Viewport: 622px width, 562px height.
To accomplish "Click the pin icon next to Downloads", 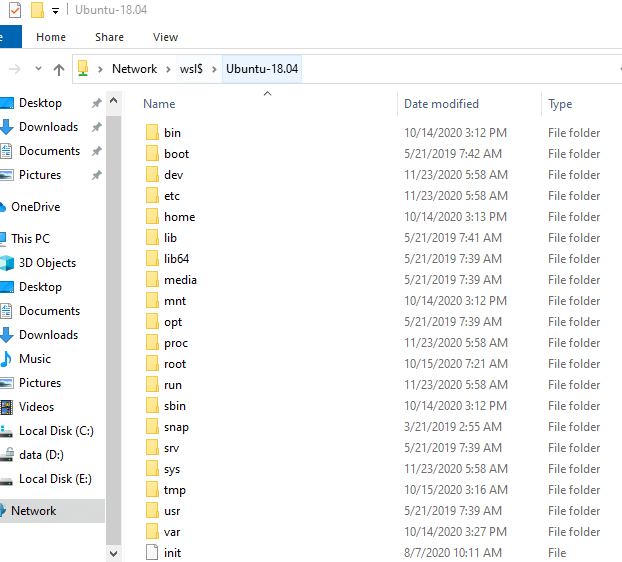I will click(97, 127).
